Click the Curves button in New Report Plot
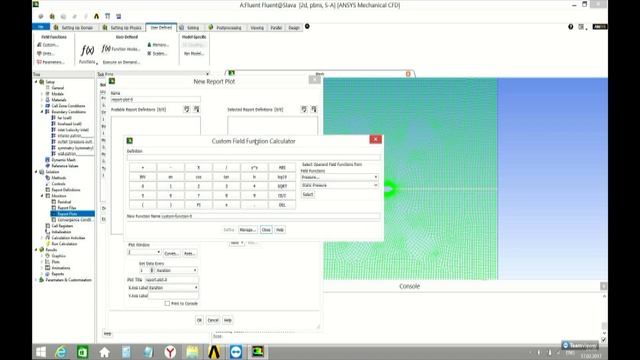640x360 pixels. 171,253
